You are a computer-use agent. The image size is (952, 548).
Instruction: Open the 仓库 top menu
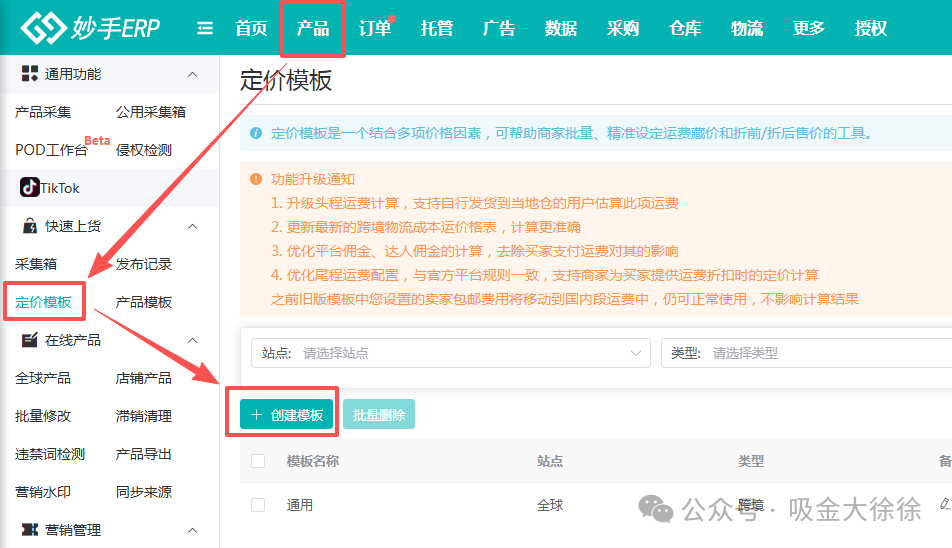click(x=685, y=28)
